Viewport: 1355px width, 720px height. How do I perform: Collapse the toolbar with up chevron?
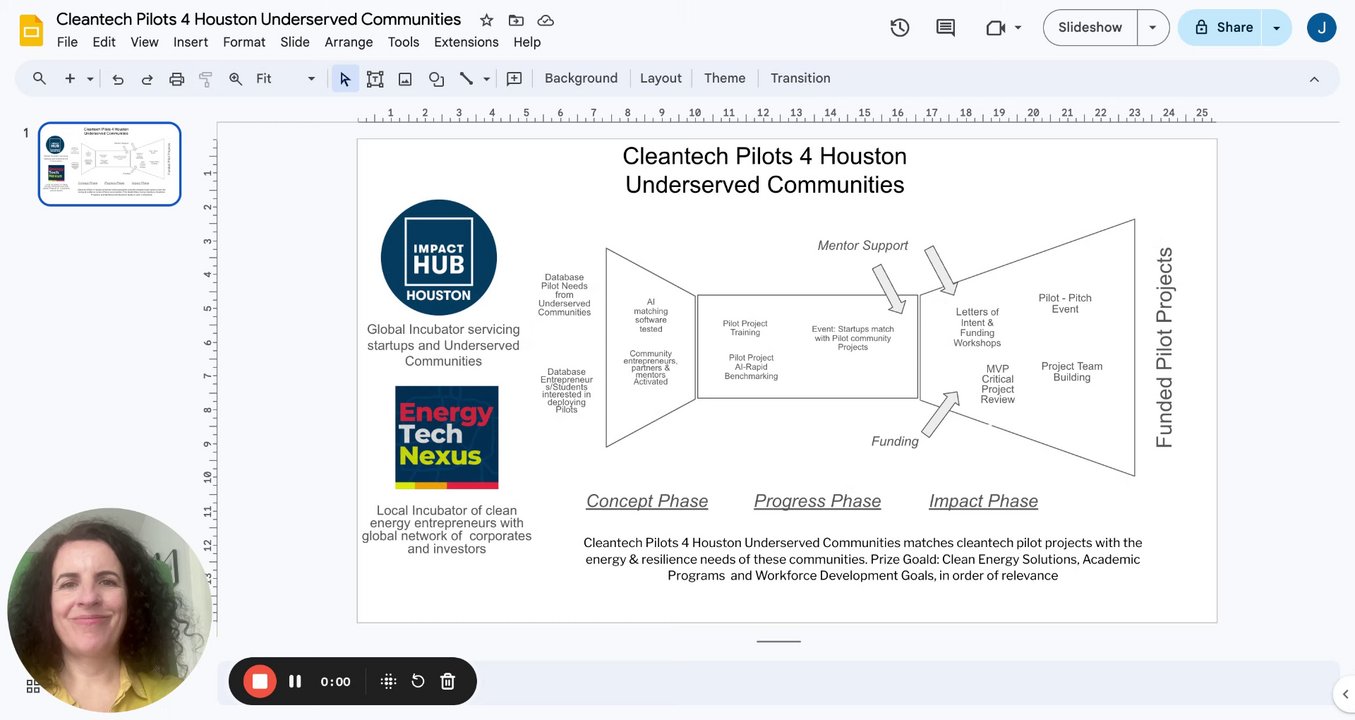(1314, 79)
